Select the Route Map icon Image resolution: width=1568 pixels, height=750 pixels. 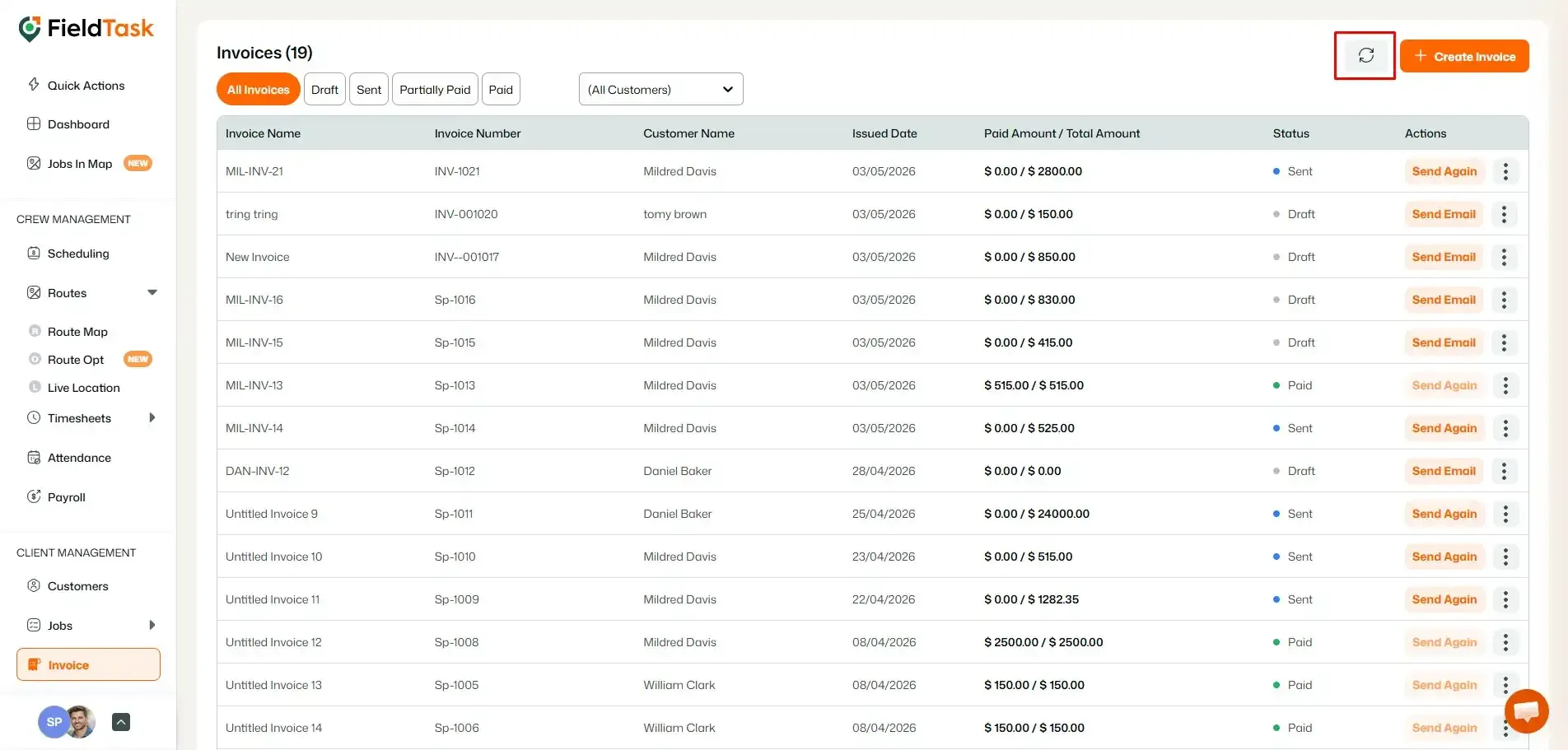click(x=35, y=331)
